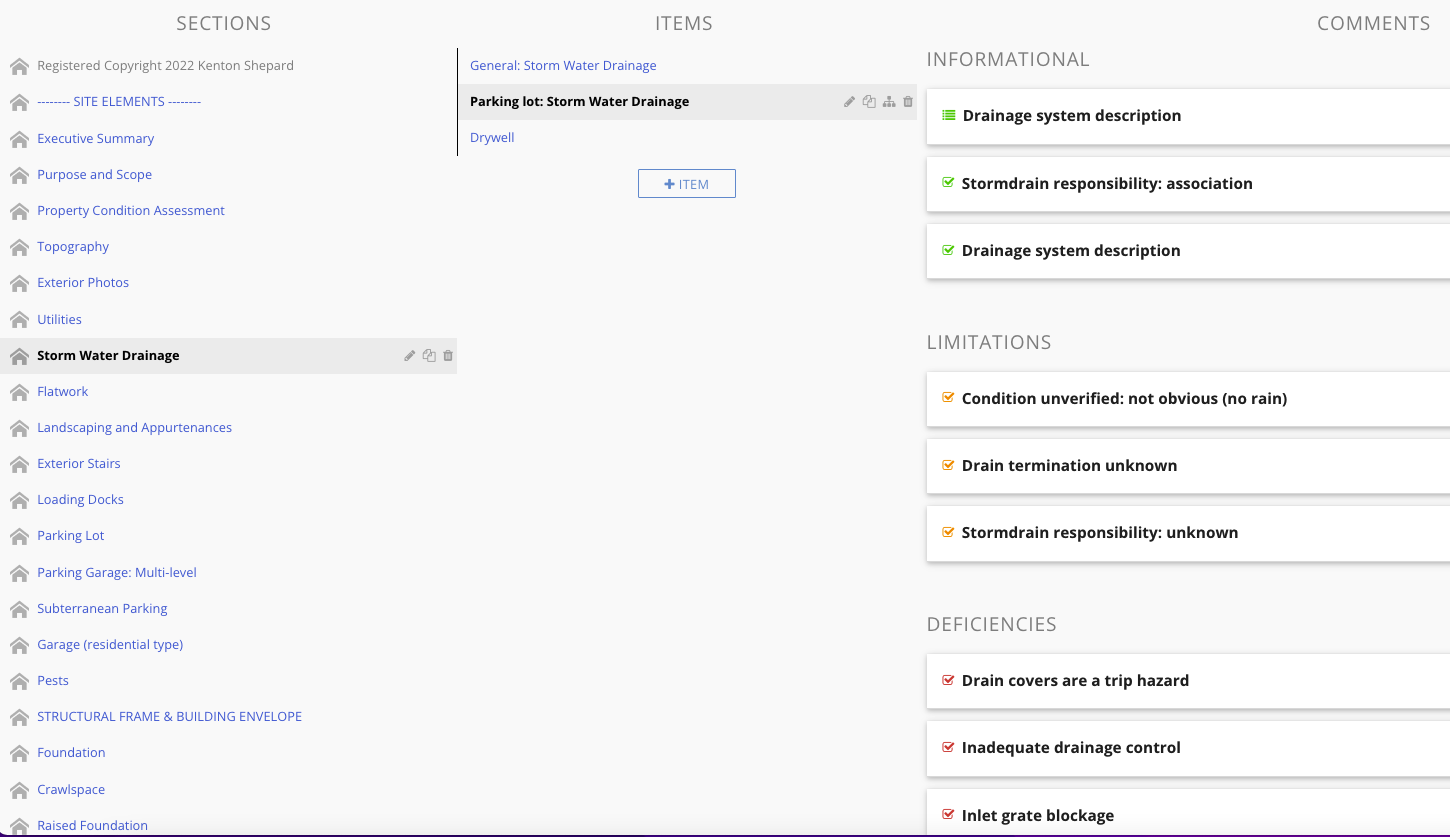Open Executive Summary section
This screenshot has width=1450, height=837.
[x=95, y=139]
